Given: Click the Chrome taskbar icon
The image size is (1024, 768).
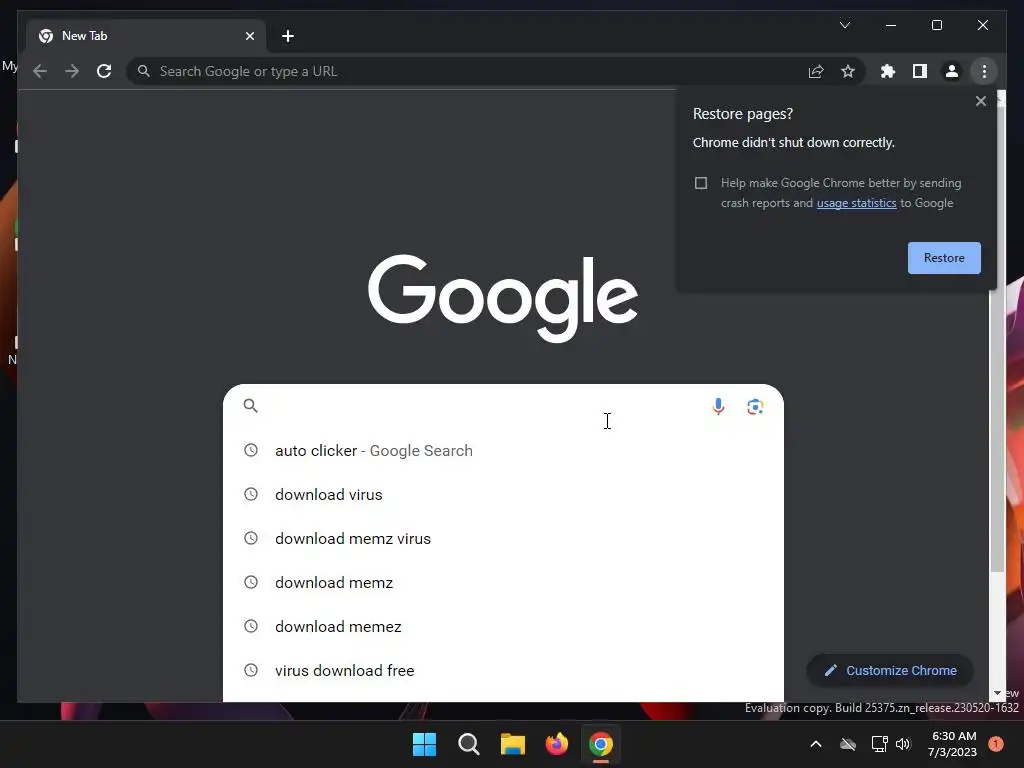Looking at the screenshot, I should pos(601,744).
